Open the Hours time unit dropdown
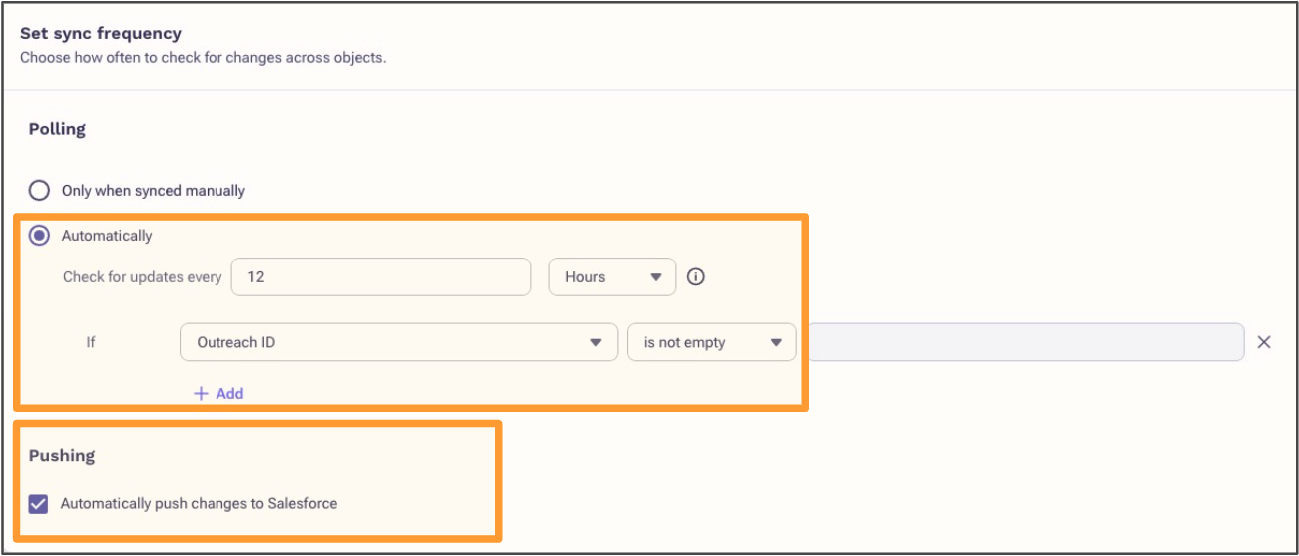 [x=612, y=277]
